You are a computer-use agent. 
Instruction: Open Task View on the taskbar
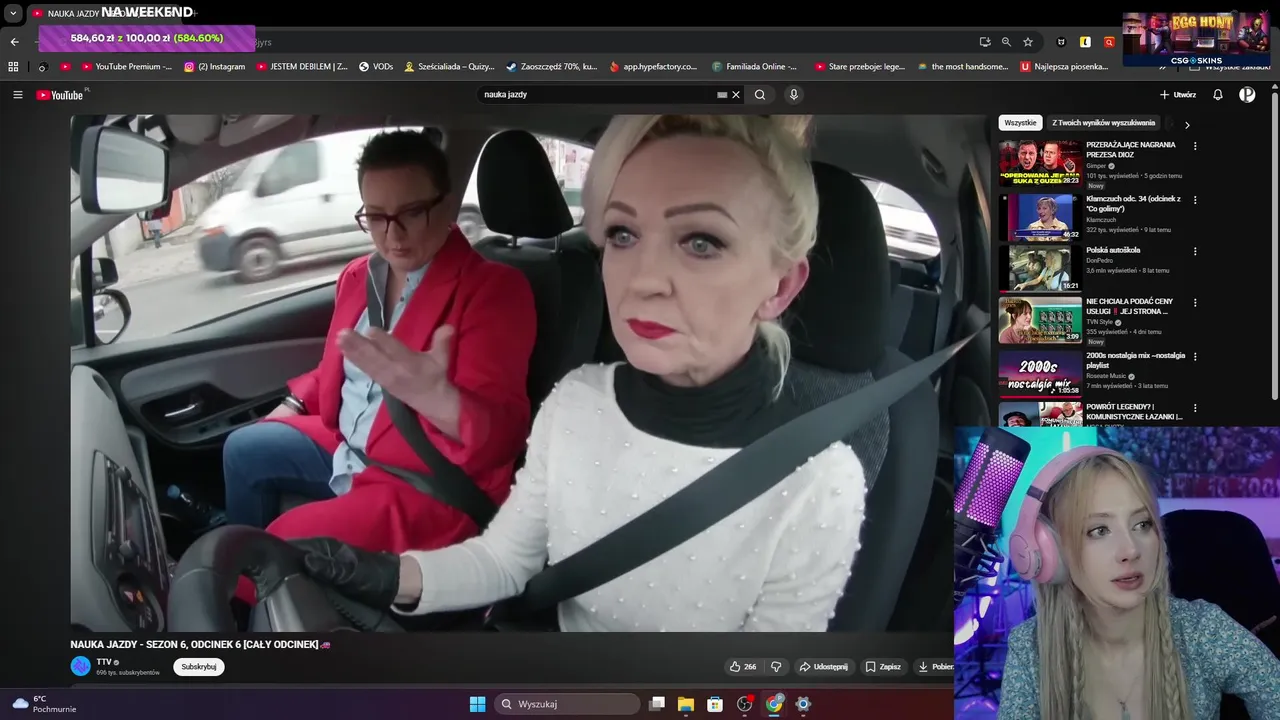657,704
